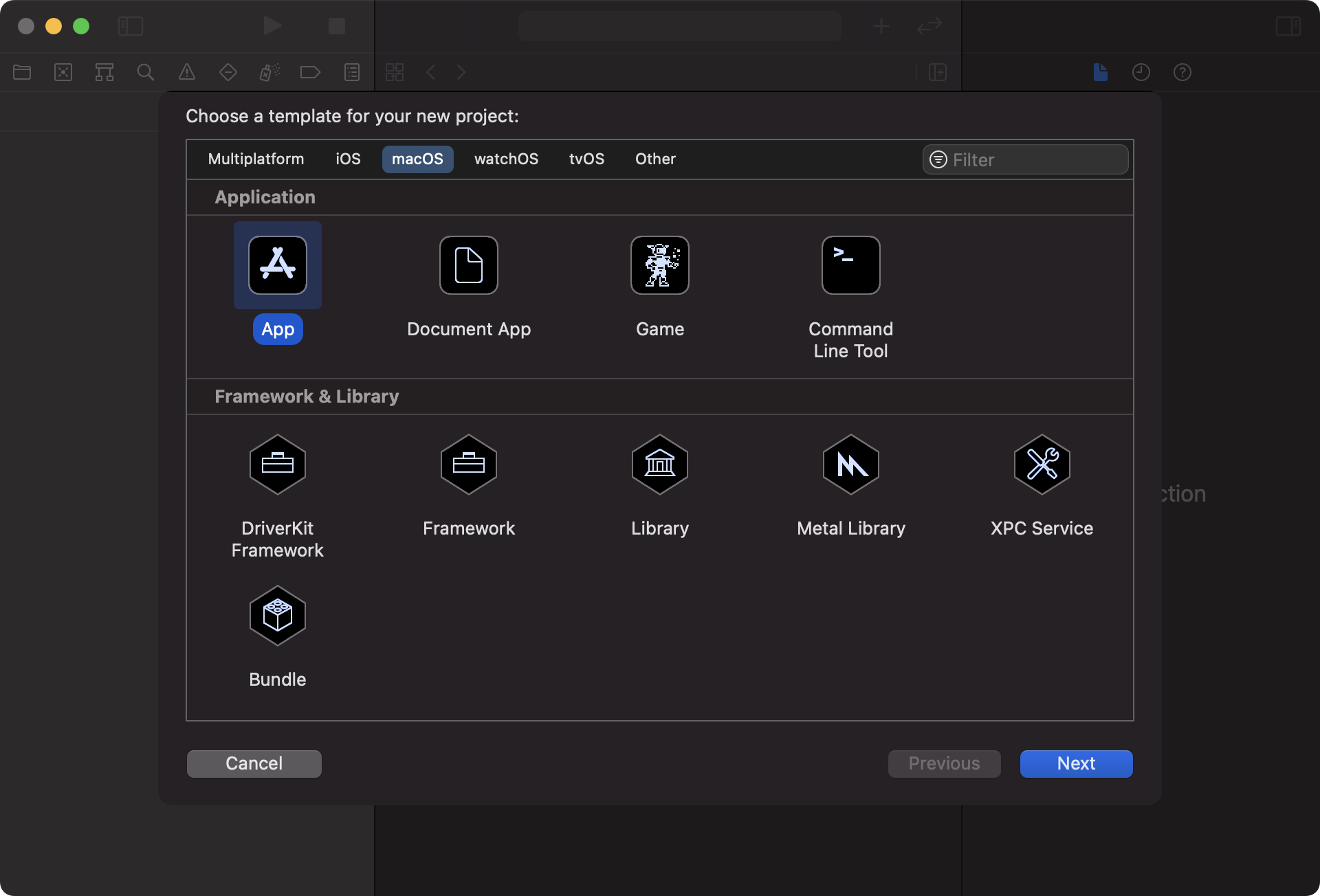
Task: Switch to the tvOS tab
Action: point(587,159)
